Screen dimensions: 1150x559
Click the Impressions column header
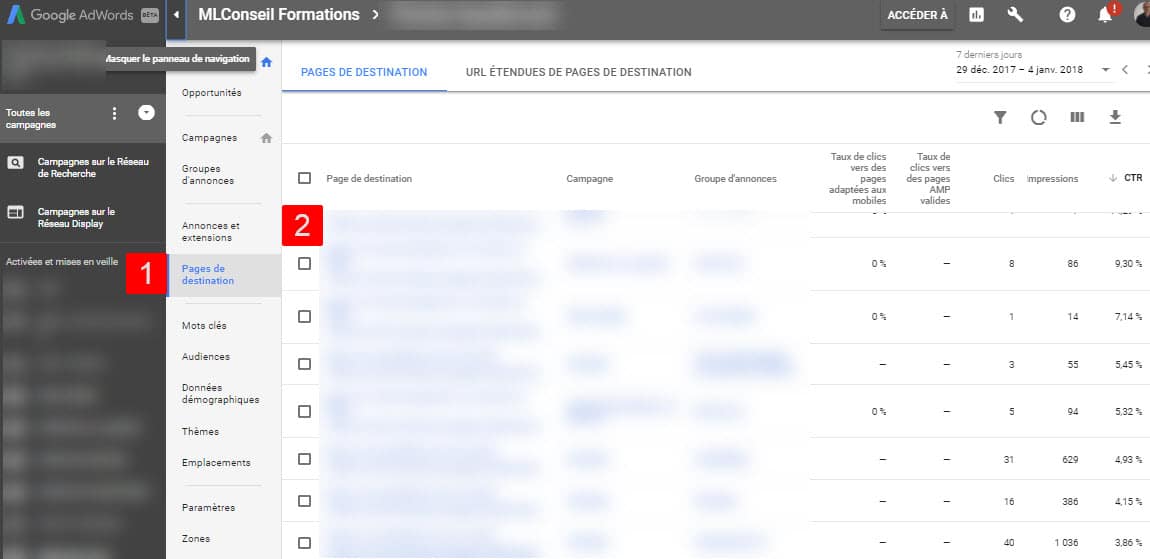tap(1052, 178)
